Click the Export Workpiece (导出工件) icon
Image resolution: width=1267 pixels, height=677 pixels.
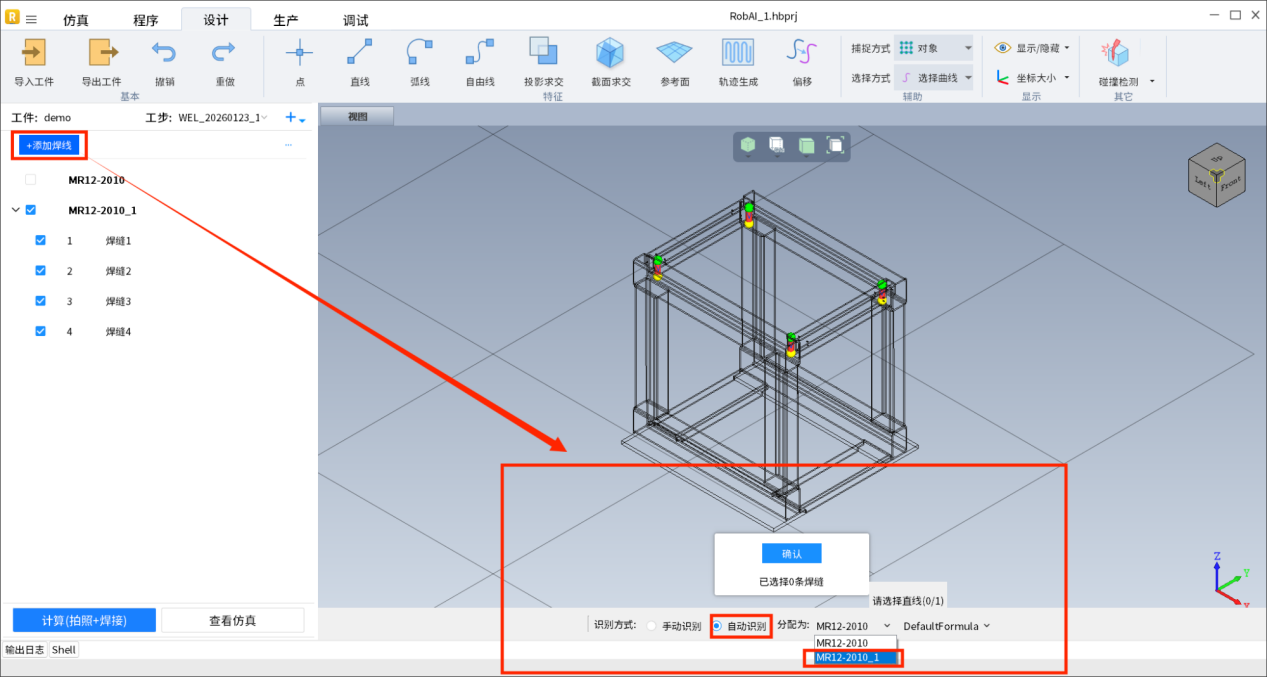101,53
